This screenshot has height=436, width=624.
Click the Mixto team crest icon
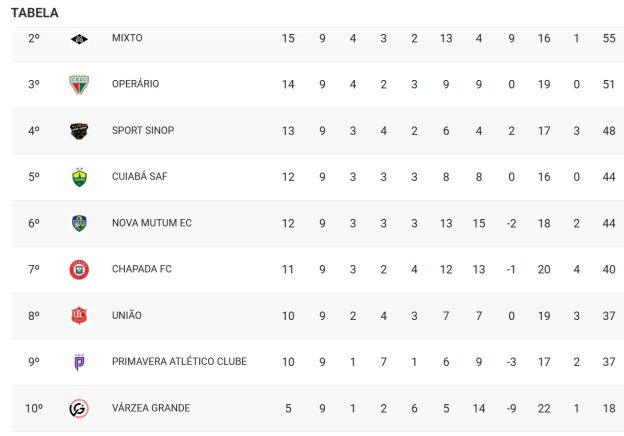coord(80,38)
